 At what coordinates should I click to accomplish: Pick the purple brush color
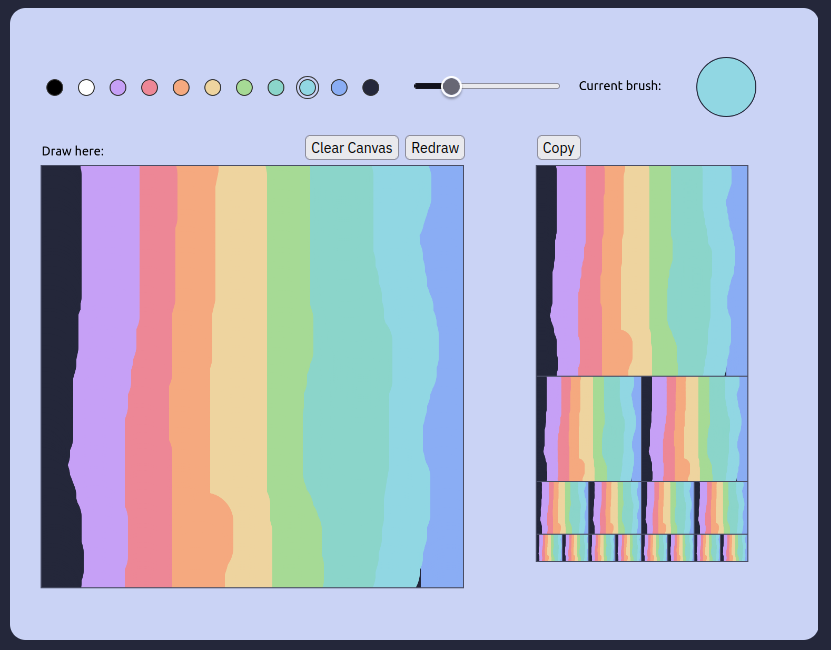coord(118,88)
